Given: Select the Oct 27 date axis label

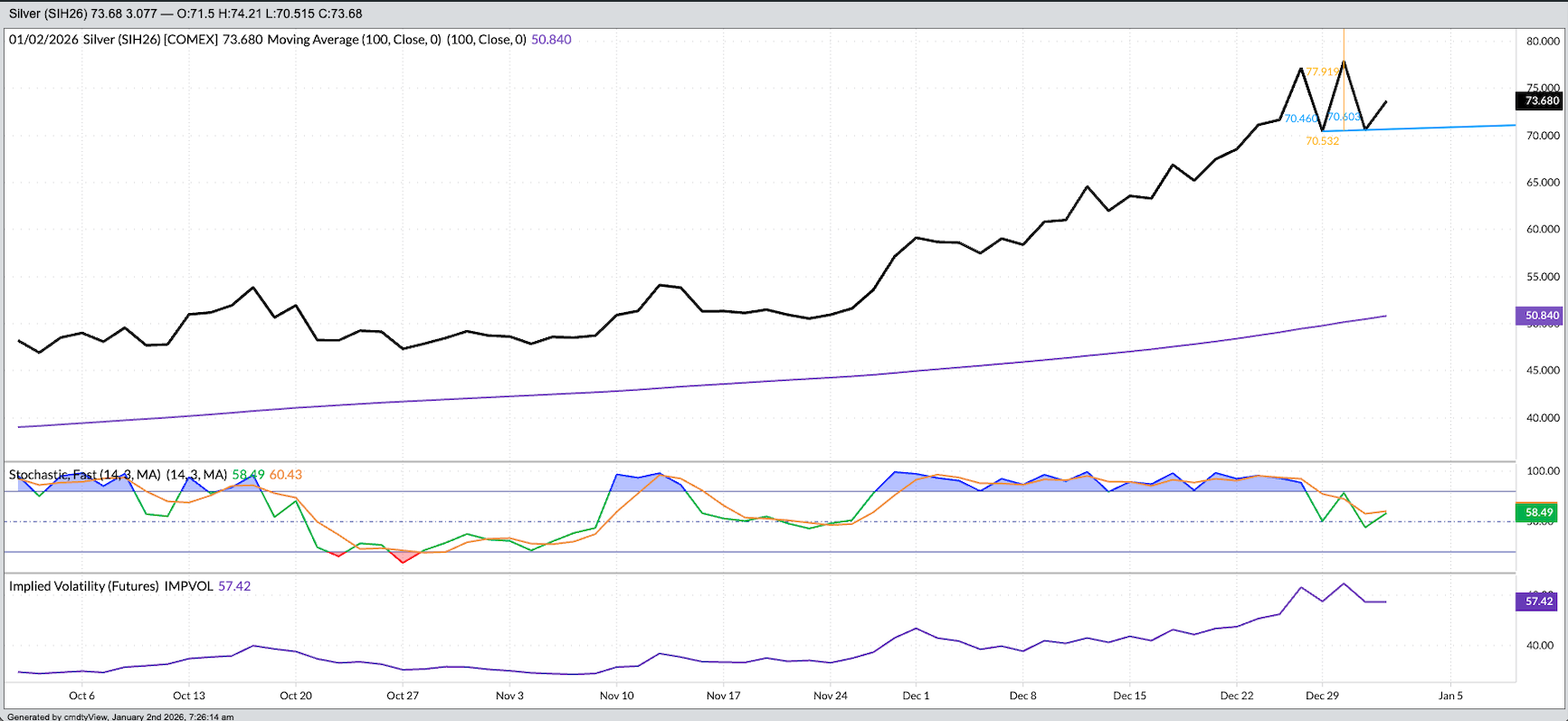Looking at the screenshot, I should click(x=403, y=696).
